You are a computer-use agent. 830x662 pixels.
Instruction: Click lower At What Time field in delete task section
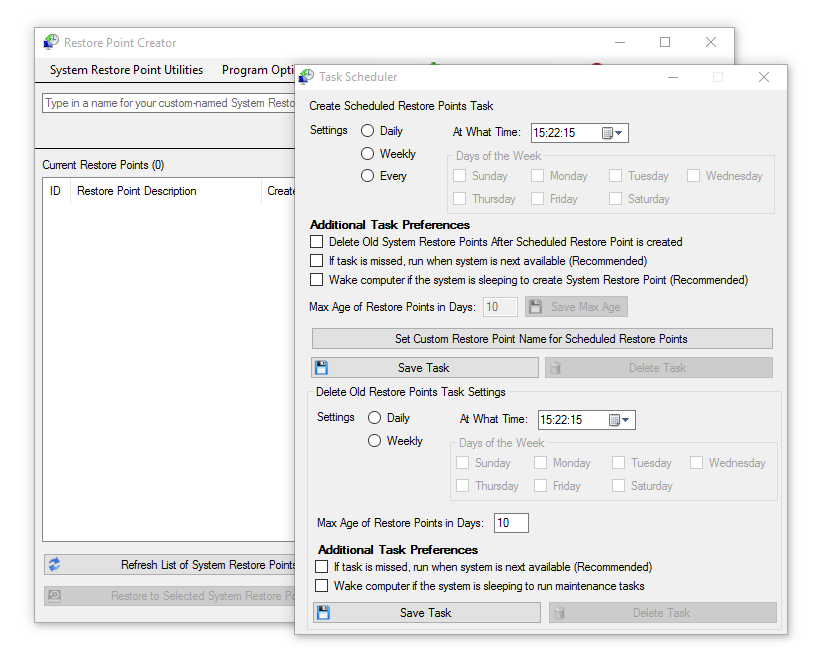pos(587,420)
